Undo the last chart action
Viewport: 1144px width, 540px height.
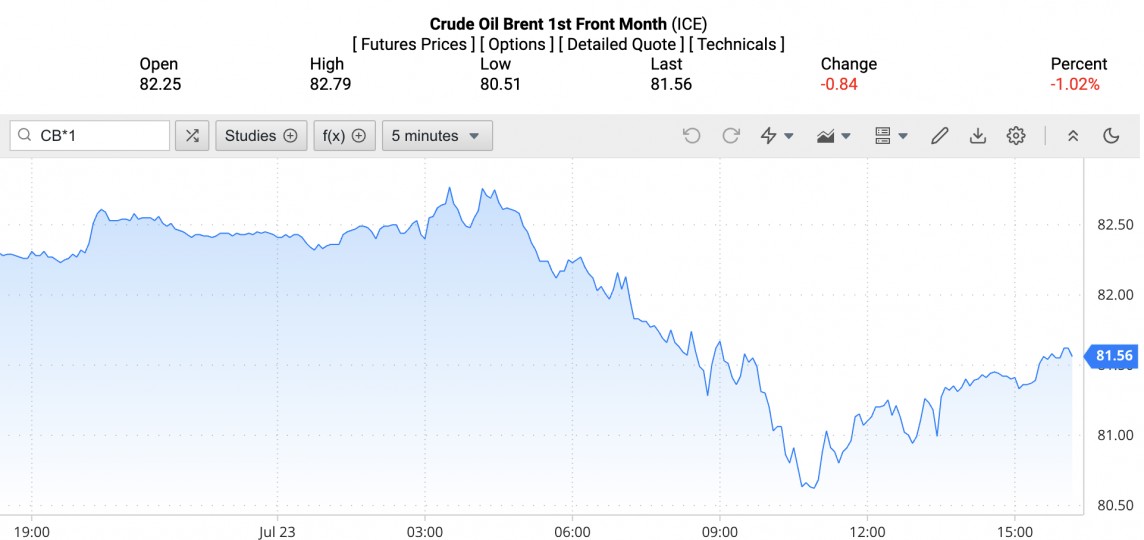coord(691,136)
